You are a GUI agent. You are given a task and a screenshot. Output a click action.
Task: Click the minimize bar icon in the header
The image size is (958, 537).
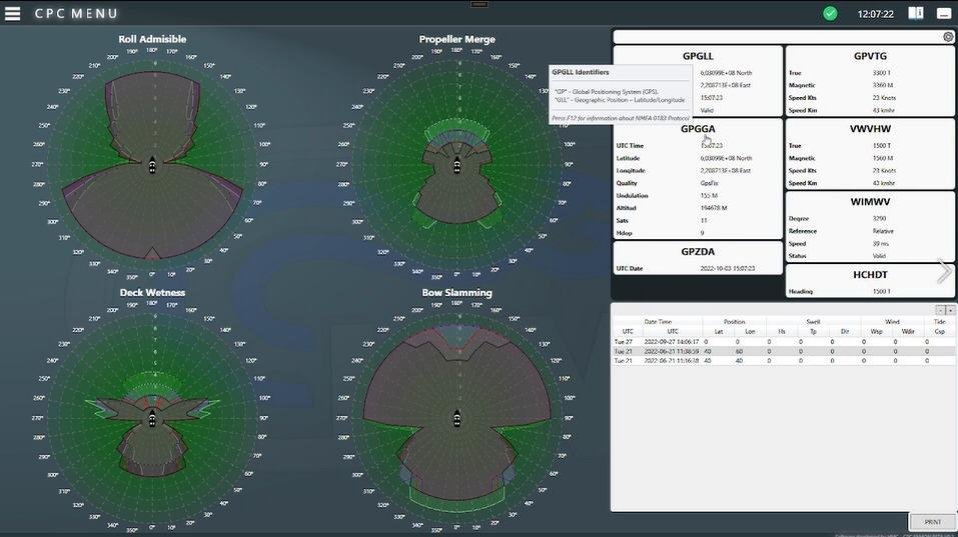[944, 13]
